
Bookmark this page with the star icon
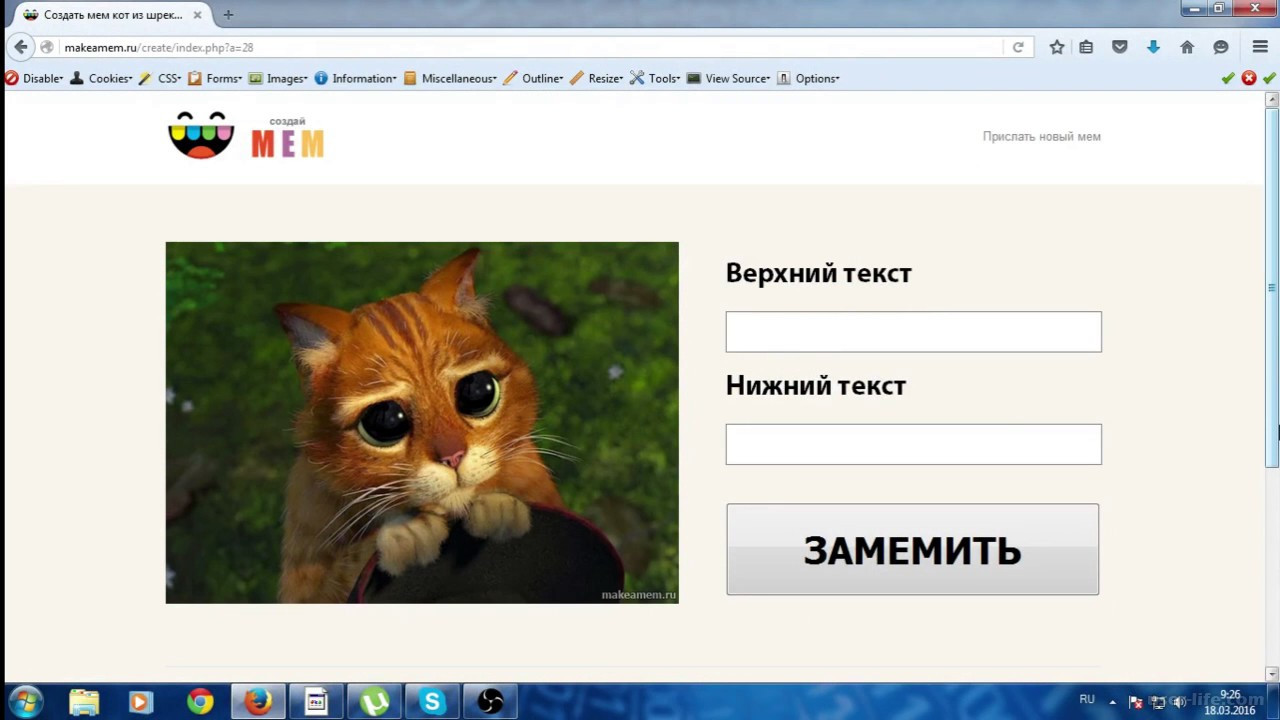[x=1057, y=47]
